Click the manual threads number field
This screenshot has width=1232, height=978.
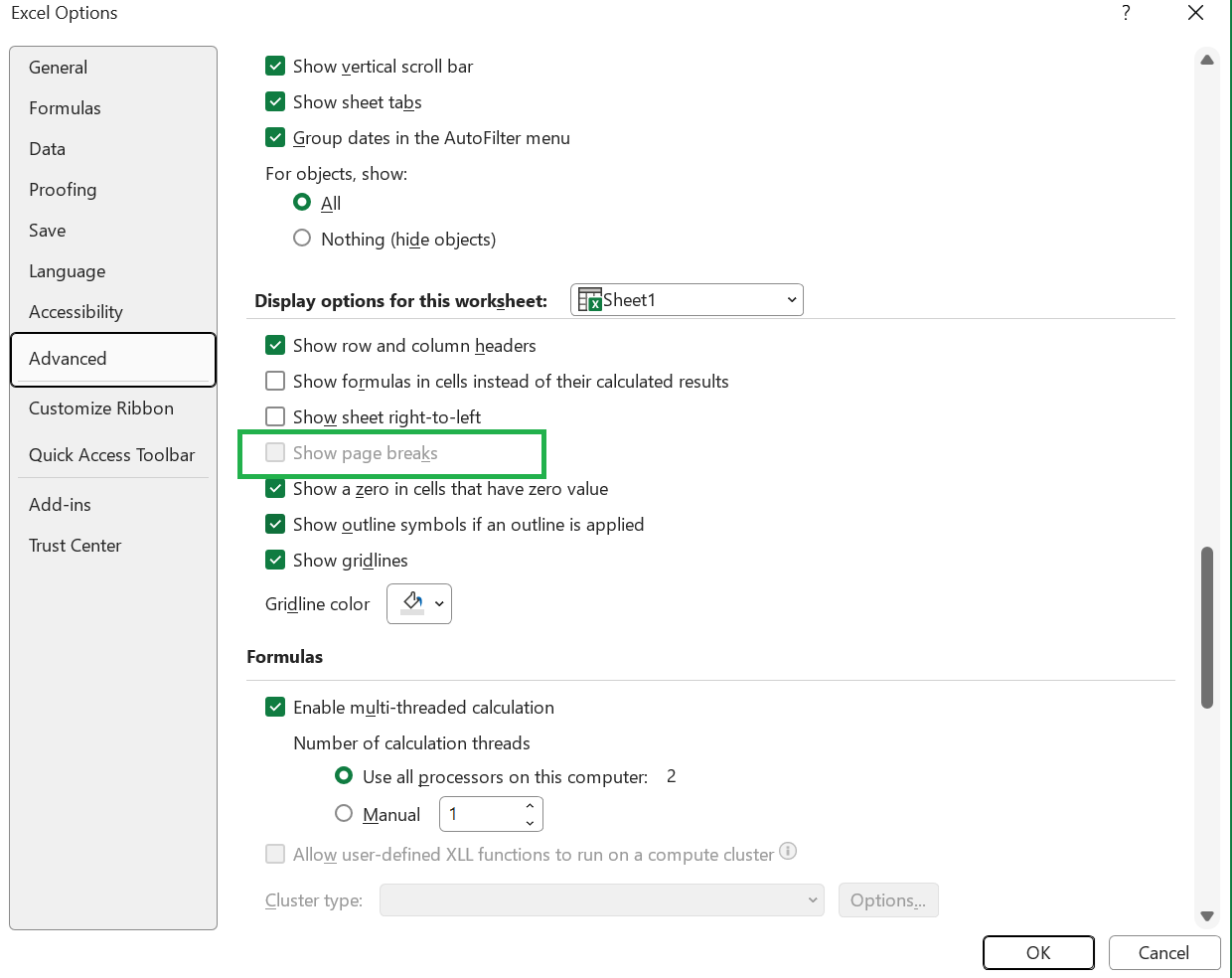pyautogui.click(x=481, y=814)
